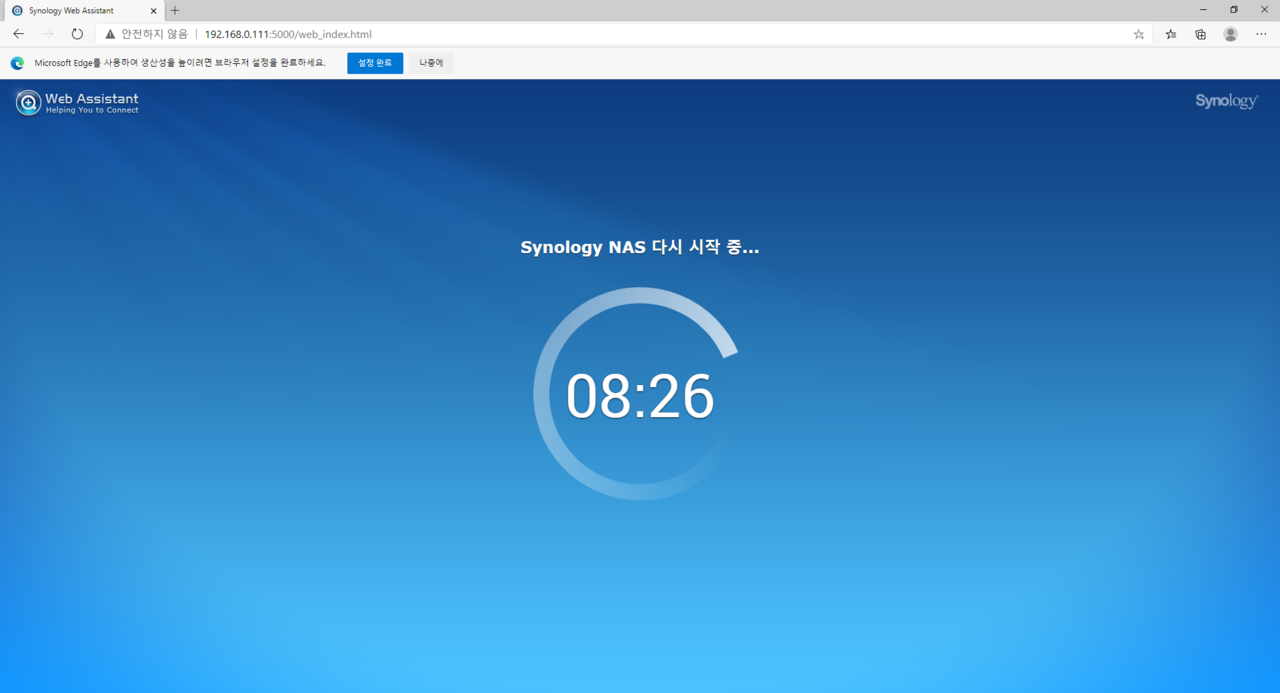Open the Edge settings and more menu

coord(1261,34)
